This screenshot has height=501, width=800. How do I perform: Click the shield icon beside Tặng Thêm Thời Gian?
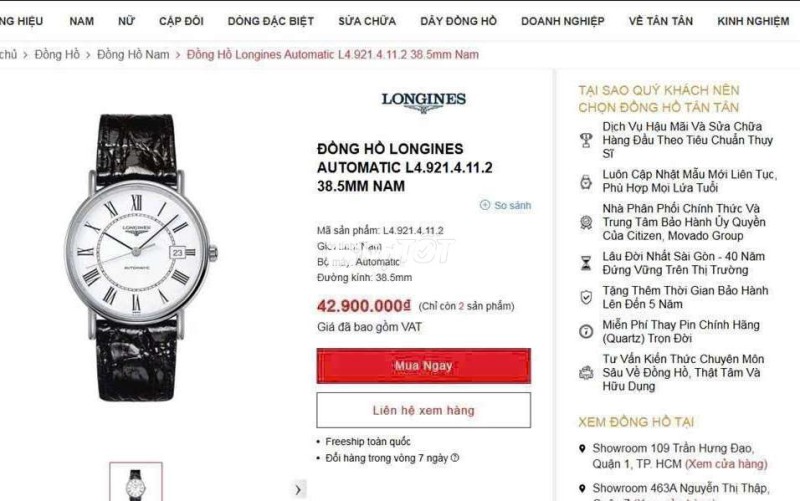[x=586, y=297]
